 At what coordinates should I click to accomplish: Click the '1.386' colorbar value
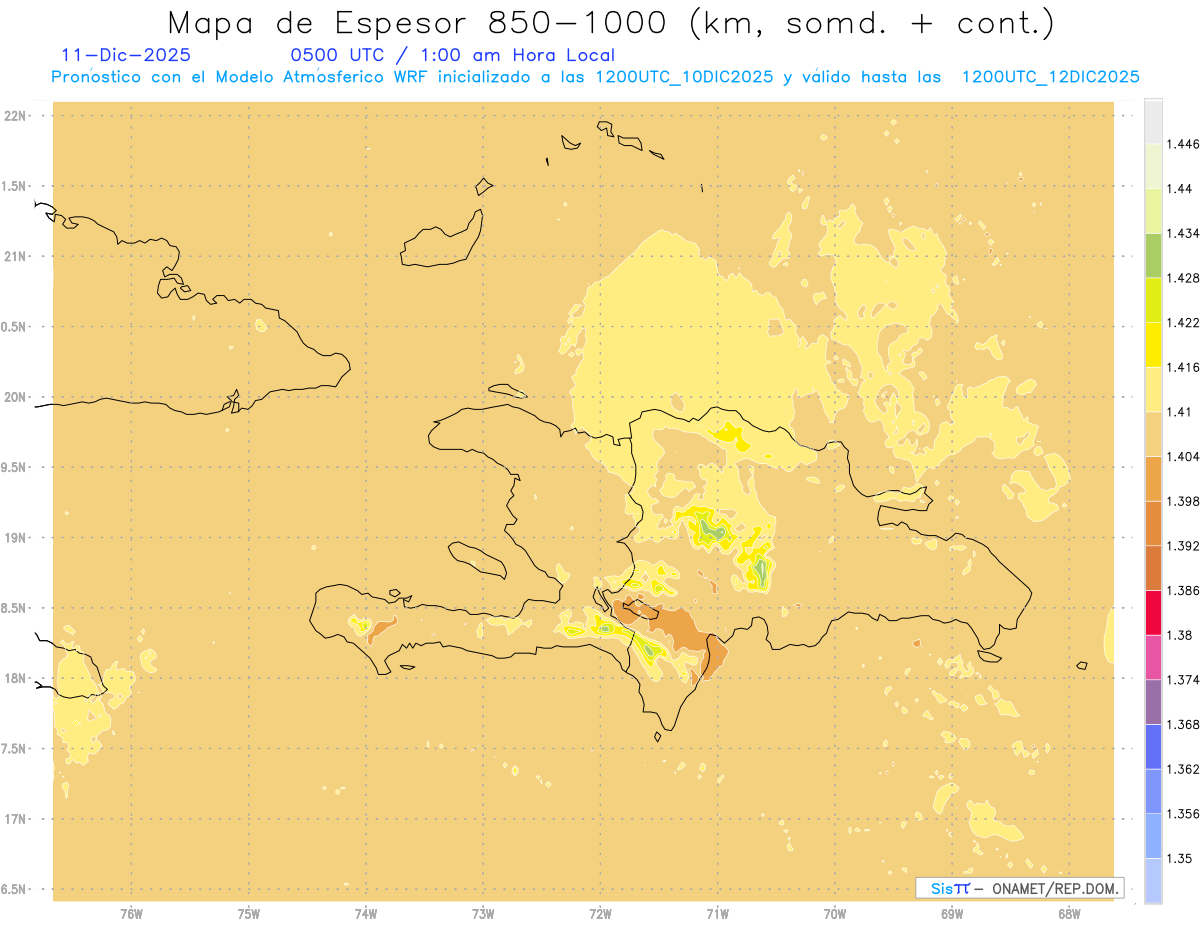tap(1184, 590)
